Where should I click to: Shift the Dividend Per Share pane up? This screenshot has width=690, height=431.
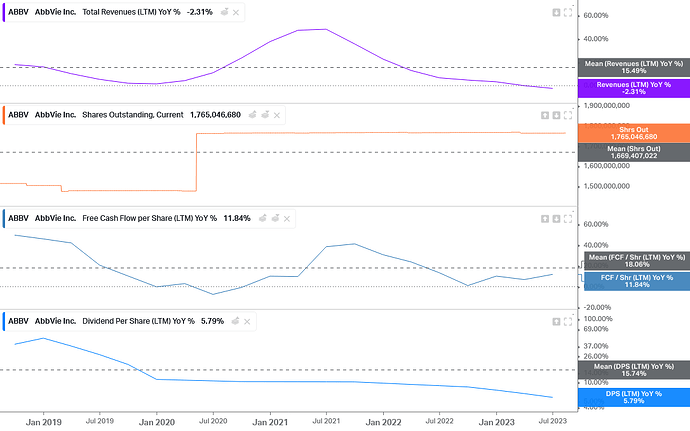[556, 322]
